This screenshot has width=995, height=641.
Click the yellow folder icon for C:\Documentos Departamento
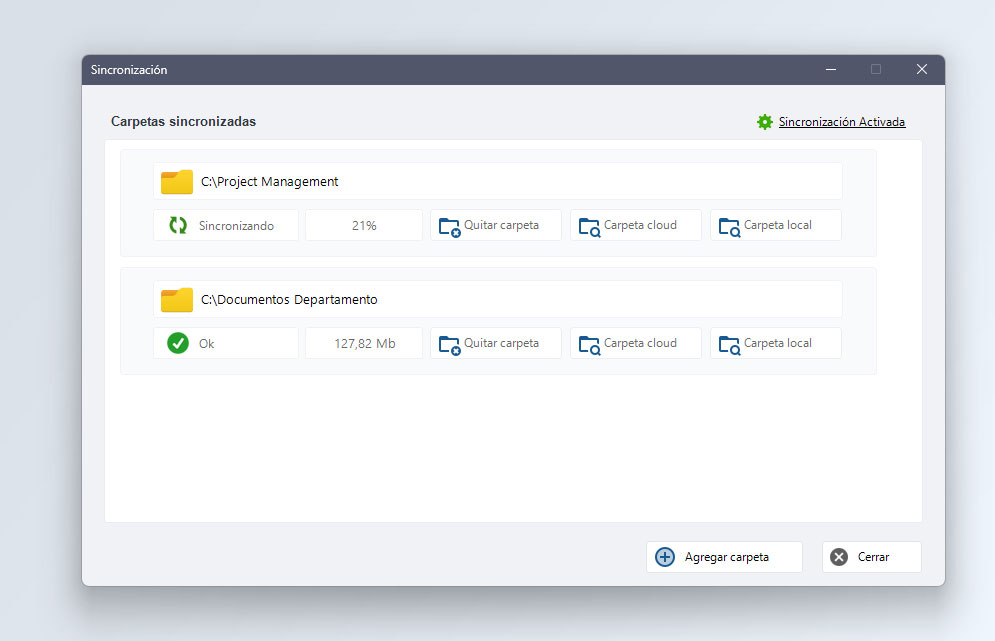[176, 300]
